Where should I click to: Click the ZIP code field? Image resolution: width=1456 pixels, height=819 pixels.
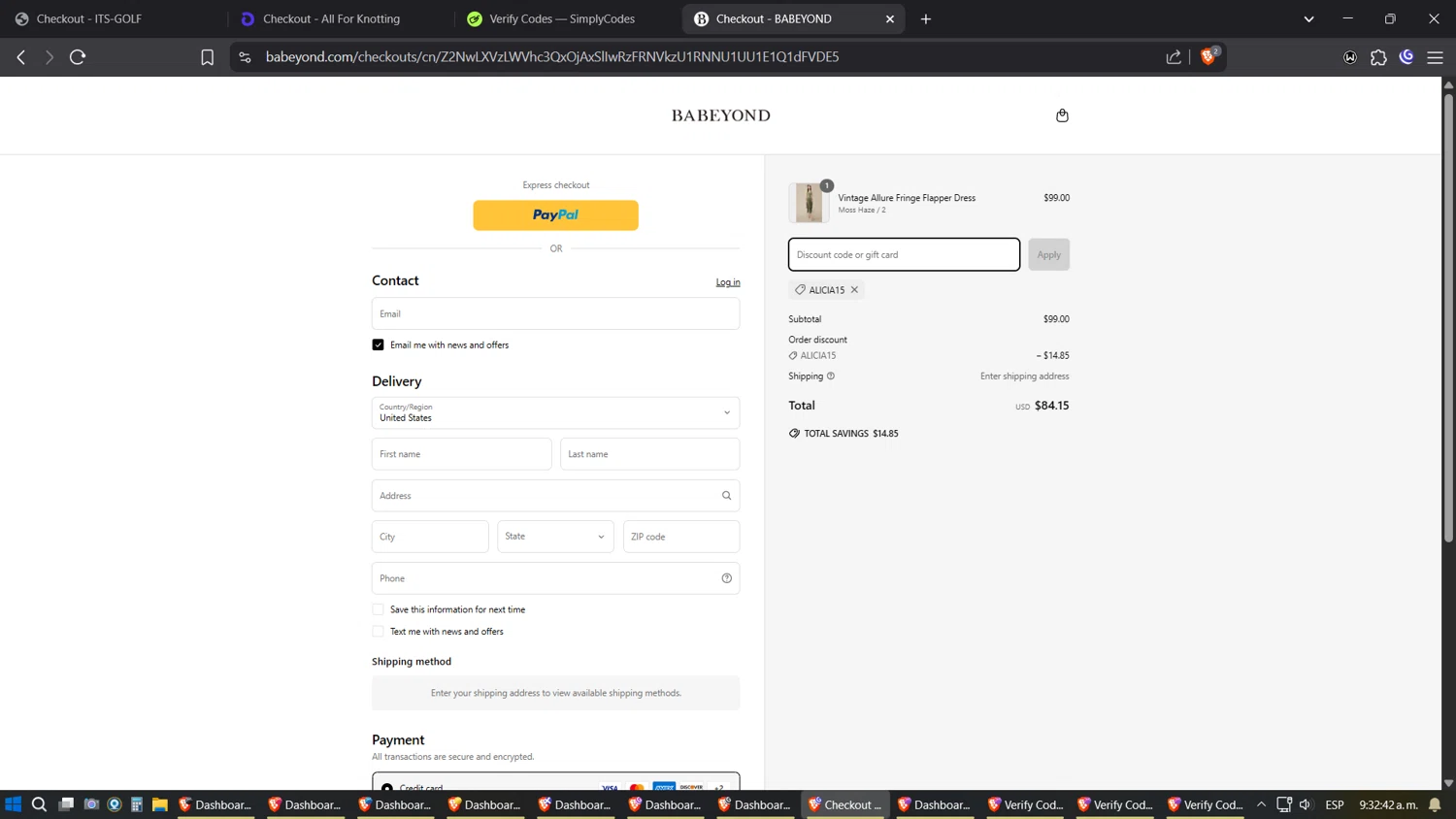[x=681, y=537]
